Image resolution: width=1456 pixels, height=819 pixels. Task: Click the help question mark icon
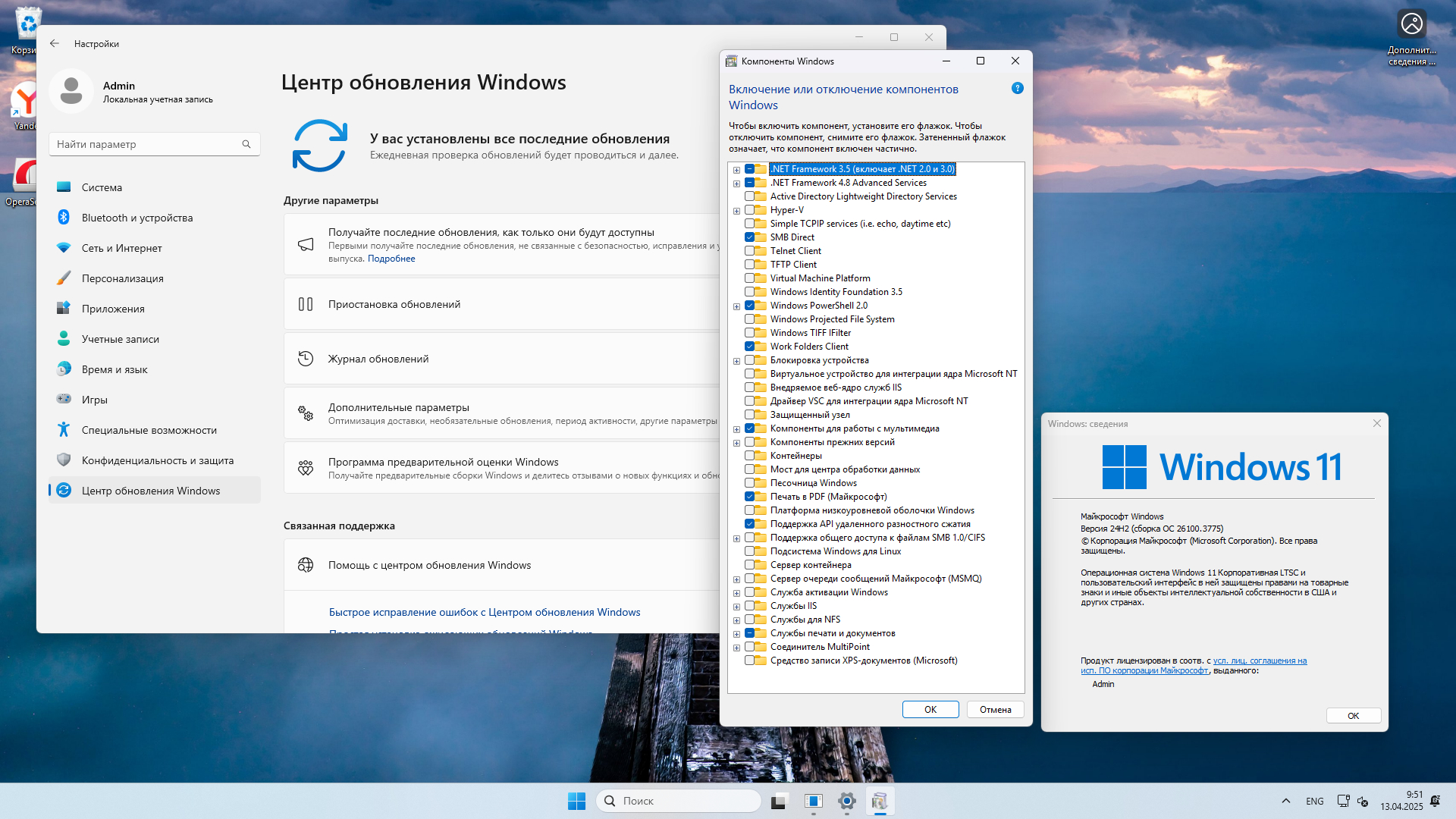[x=1018, y=89]
